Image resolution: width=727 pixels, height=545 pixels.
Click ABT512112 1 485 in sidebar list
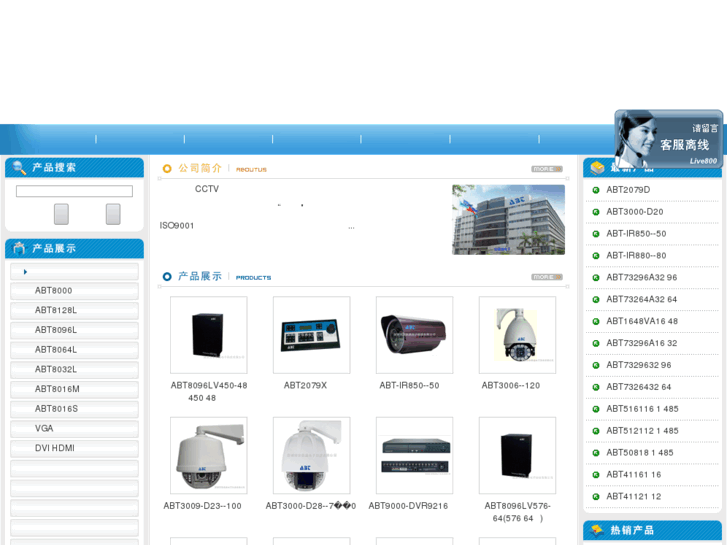(643, 431)
